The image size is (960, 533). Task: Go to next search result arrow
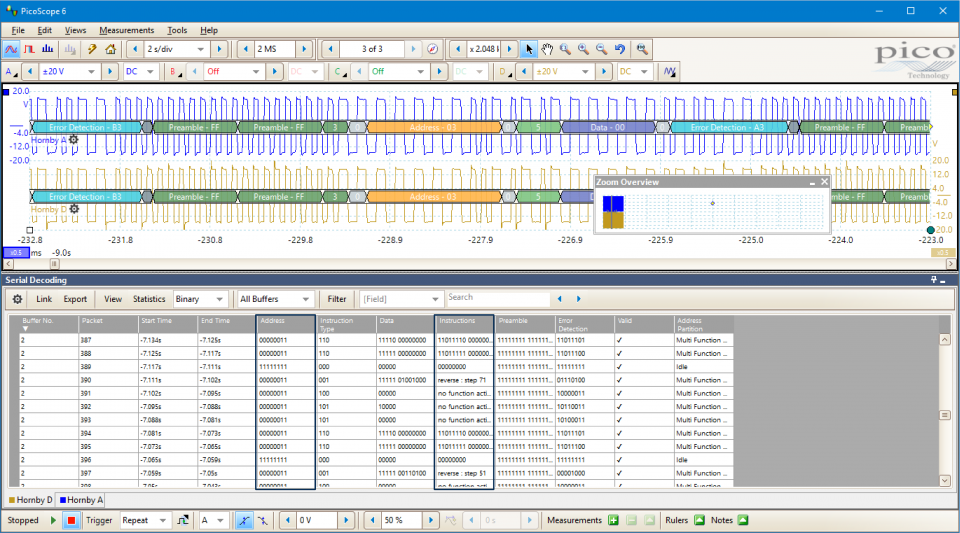(579, 299)
